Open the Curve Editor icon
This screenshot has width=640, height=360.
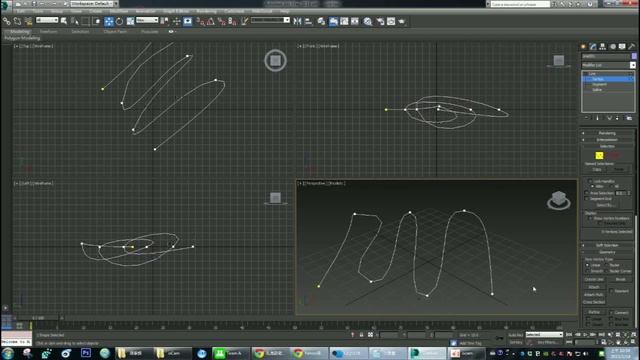pyautogui.click(x=344, y=21)
